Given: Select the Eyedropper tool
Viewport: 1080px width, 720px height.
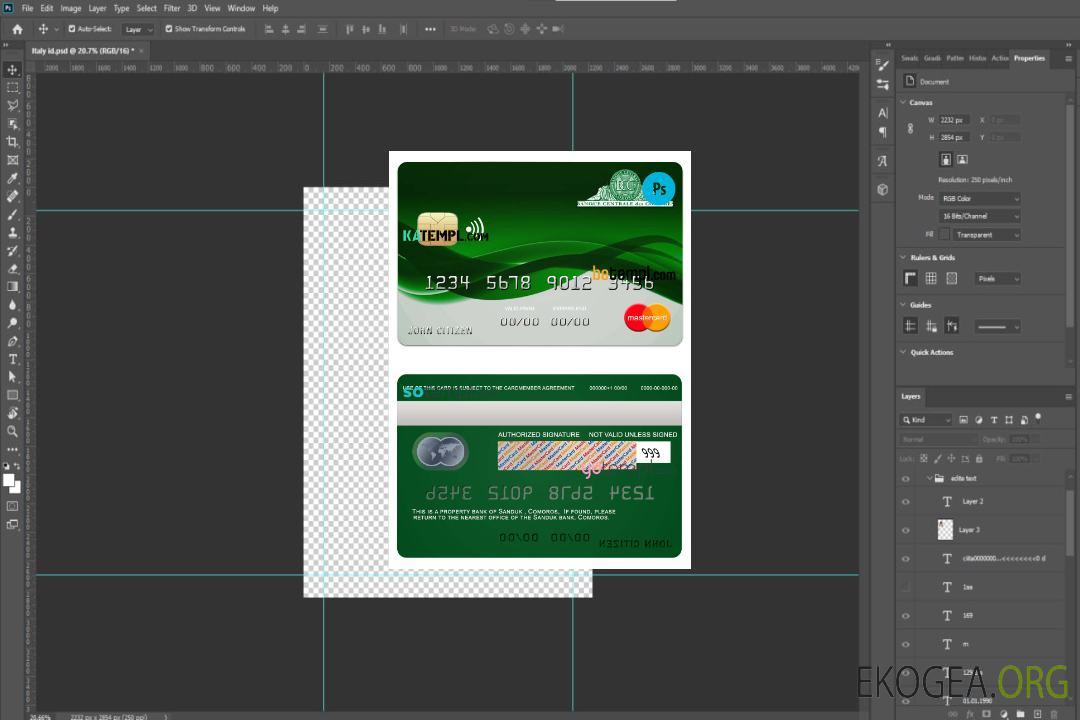Looking at the screenshot, I should pos(12,178).
